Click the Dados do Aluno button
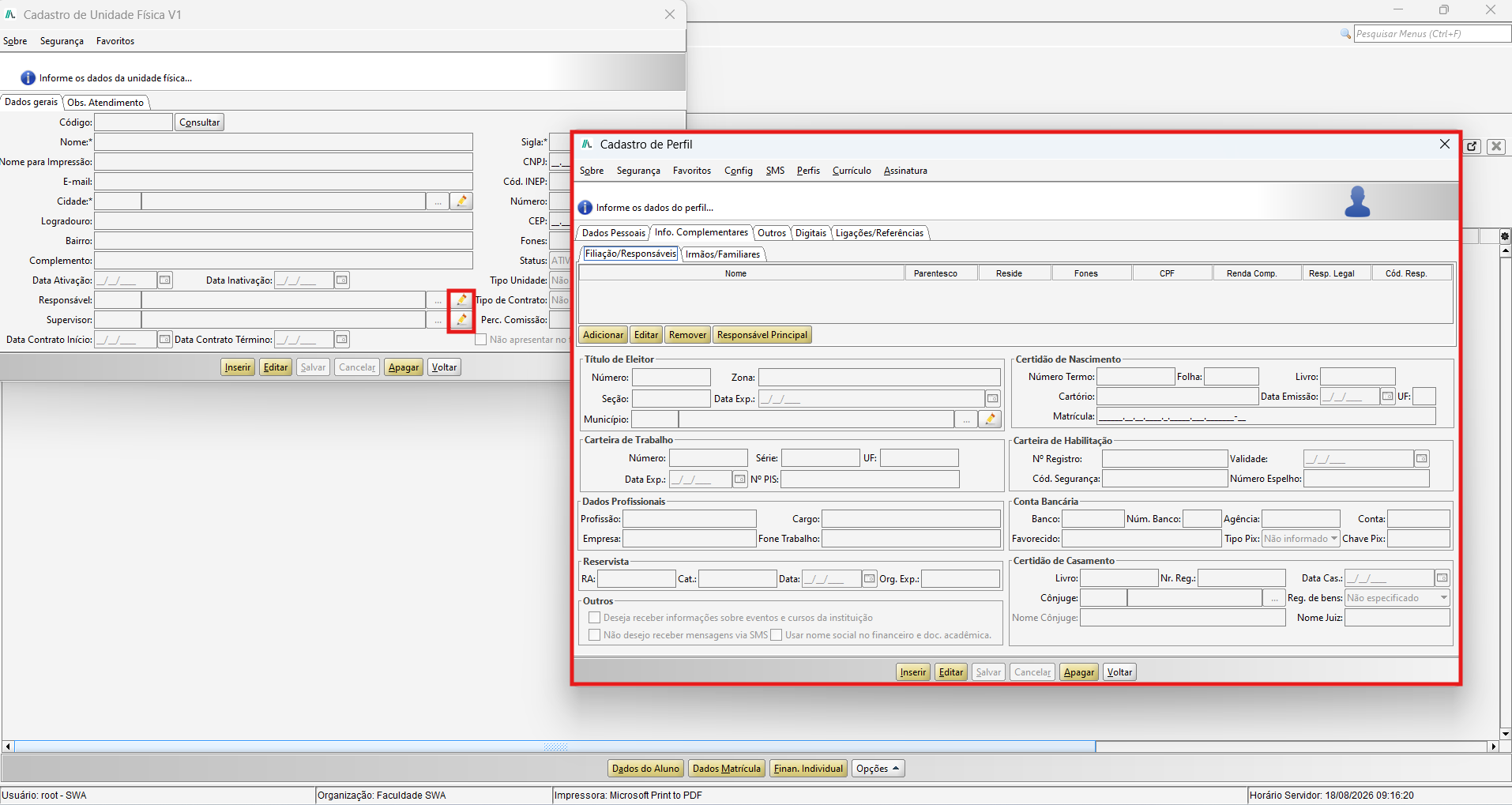Viewport: 1512px width, 805px height. tap(645, 769)
